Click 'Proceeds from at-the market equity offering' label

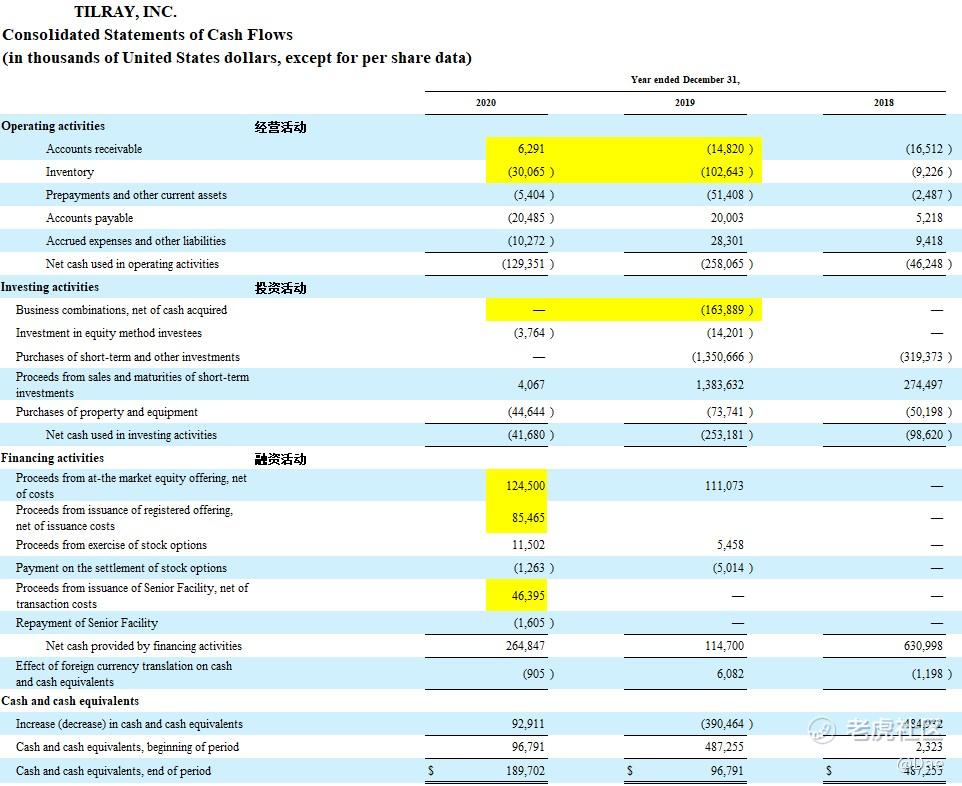click(131, 485)
